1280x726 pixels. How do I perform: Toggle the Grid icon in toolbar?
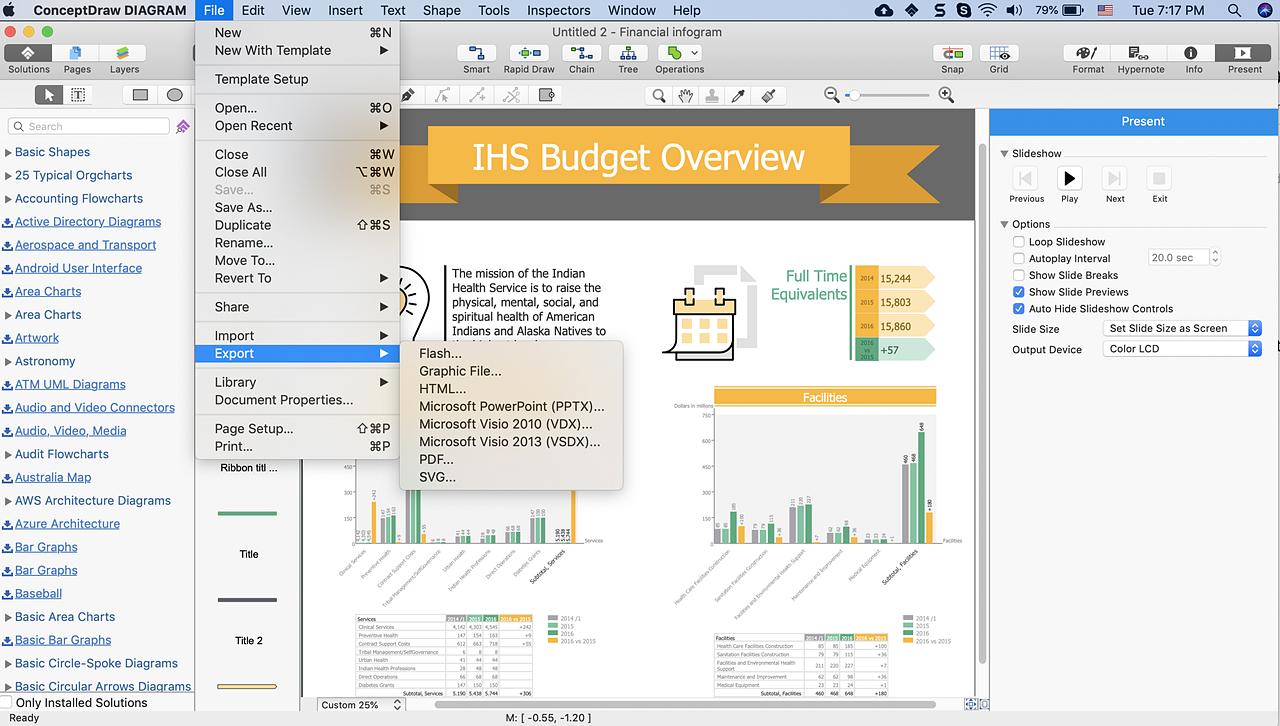pos(999,53)
